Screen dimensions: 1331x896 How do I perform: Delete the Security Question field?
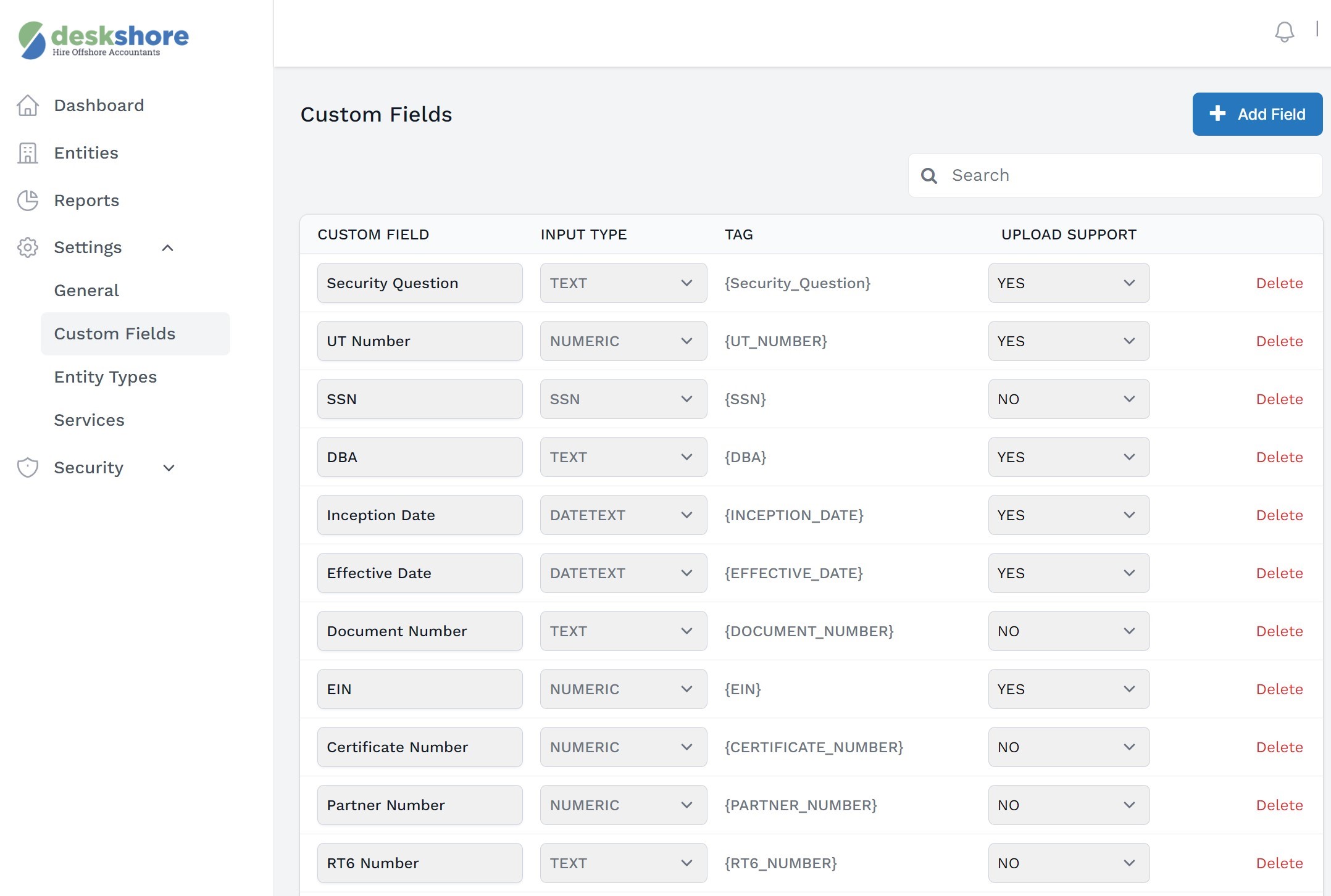tap(1279, 283)
